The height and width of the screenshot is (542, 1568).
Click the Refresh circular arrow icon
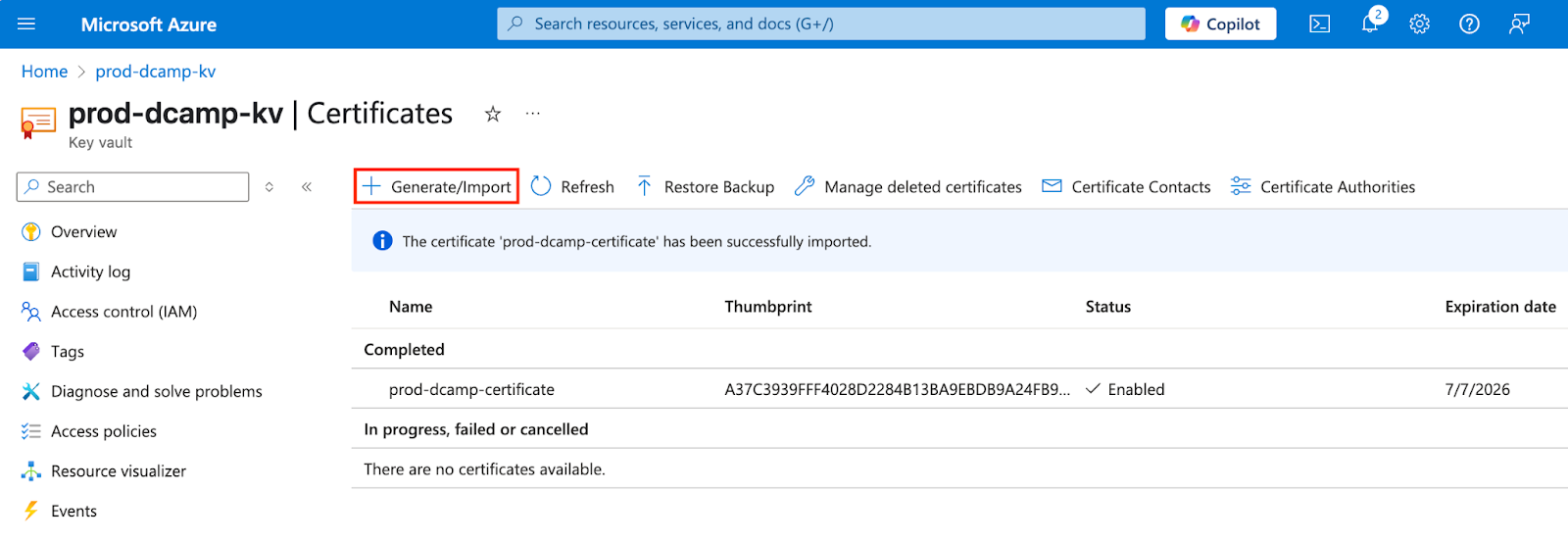[x=541, y=186]
